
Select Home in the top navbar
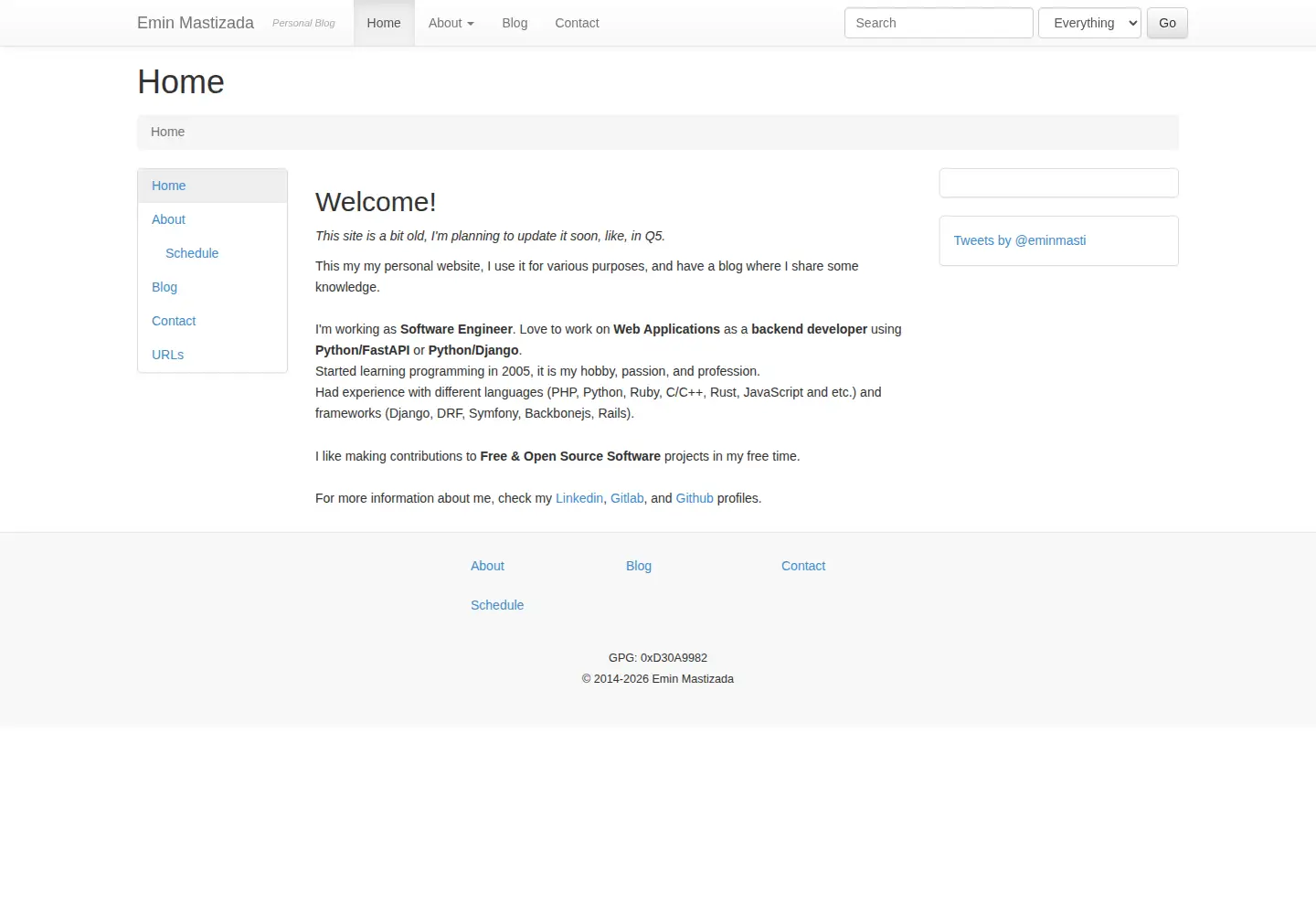tap(384, 23)
